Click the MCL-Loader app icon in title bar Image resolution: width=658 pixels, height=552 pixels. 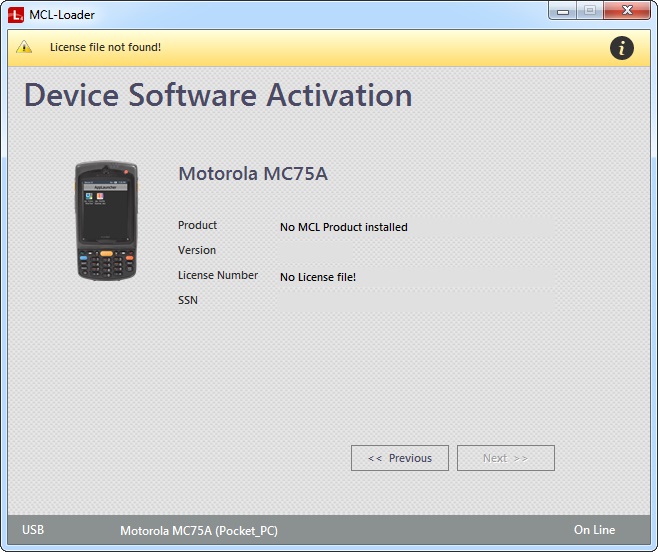(17, 14)
